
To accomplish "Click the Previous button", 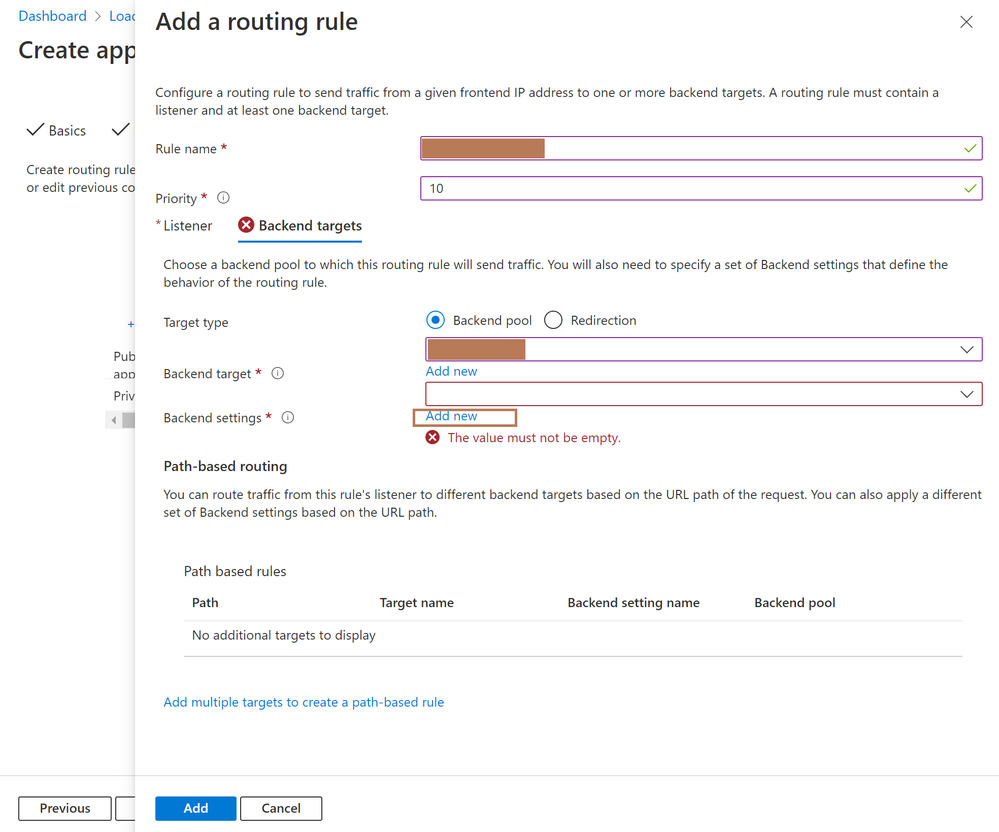I will tap(65, 808).
